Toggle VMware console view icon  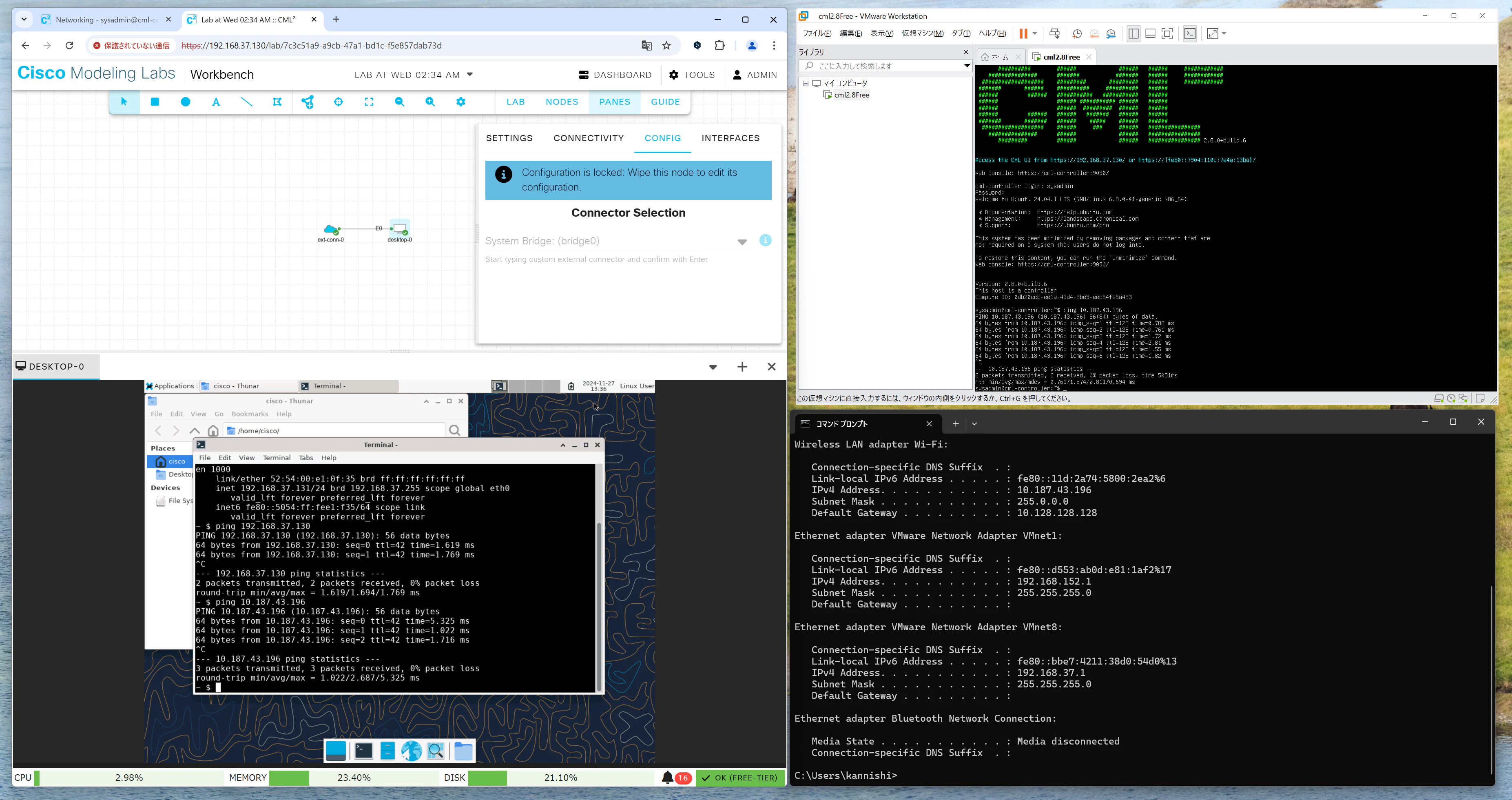point(1190,33)
